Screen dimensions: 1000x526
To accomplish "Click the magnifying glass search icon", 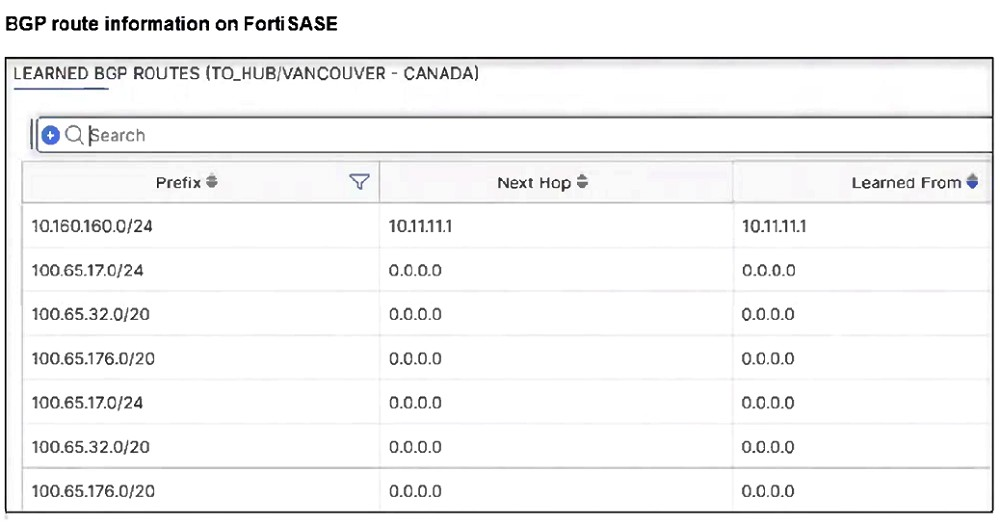I will [x=74, y=135].
